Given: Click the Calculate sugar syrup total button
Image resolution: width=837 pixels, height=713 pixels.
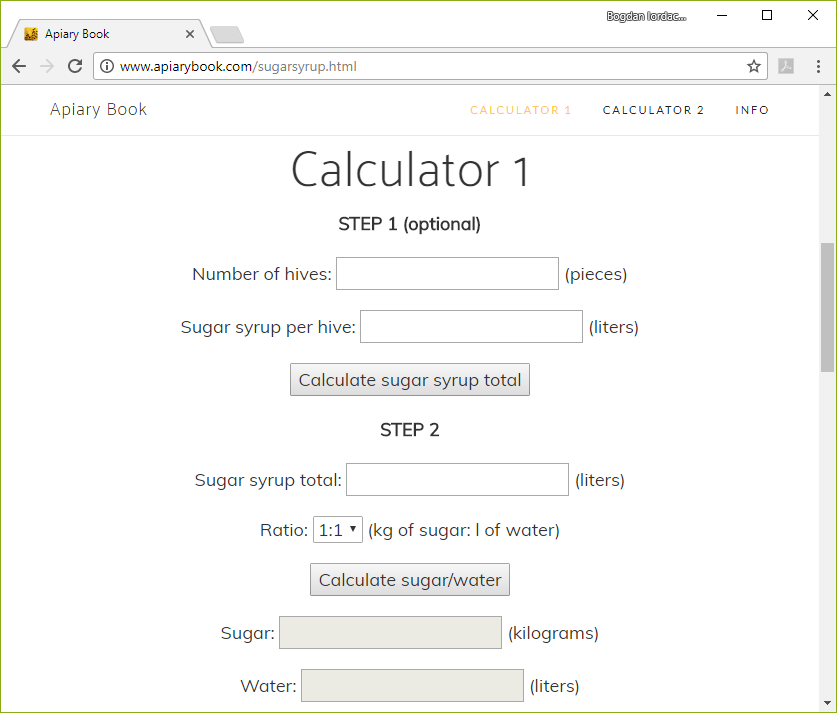Looking at the screenshot, I should pos(409,379).
